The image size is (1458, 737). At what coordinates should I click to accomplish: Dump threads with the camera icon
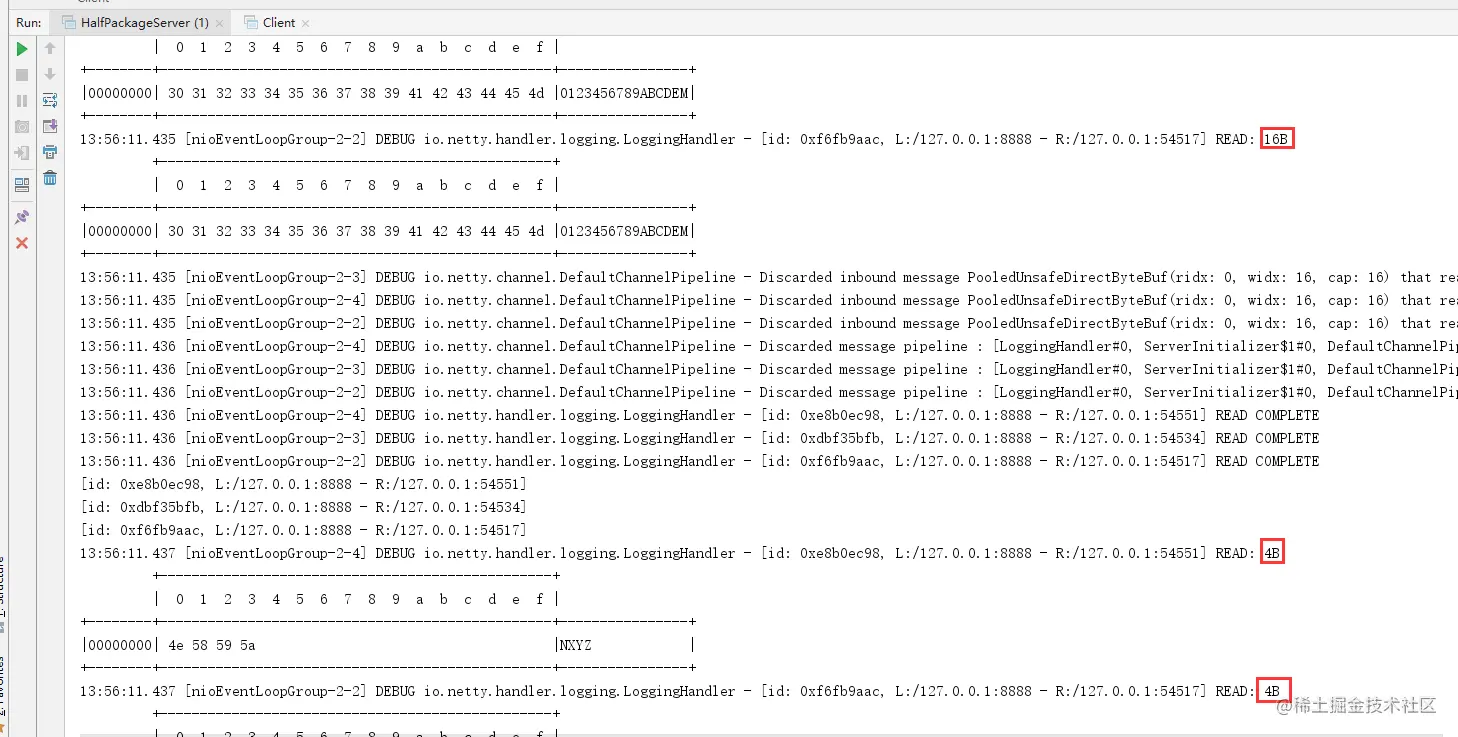pos(22,127)
